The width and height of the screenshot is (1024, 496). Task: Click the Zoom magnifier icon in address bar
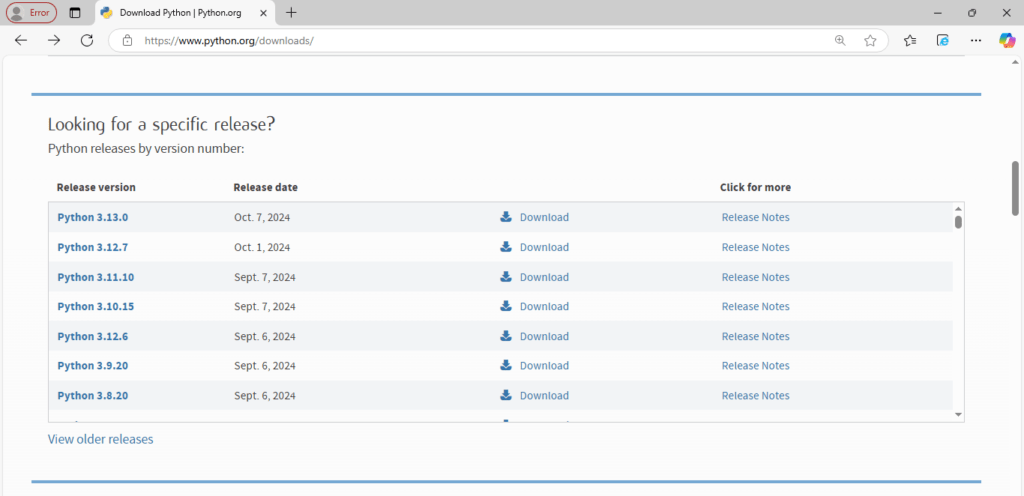(840, 40)
